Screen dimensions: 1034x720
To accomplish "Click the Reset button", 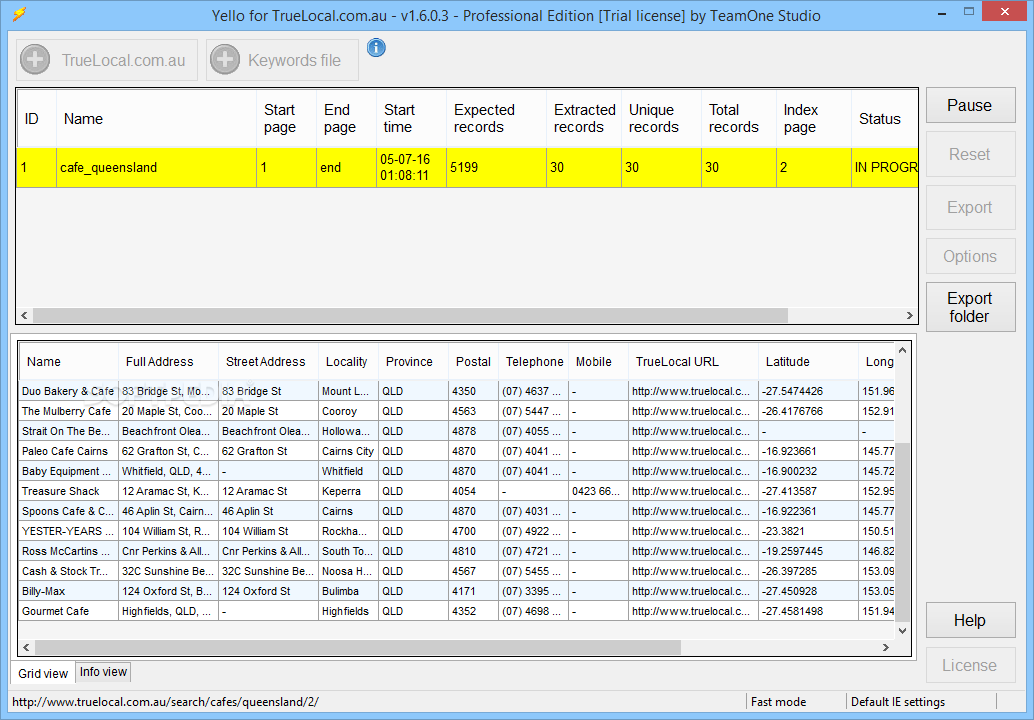I will (970, 154).
